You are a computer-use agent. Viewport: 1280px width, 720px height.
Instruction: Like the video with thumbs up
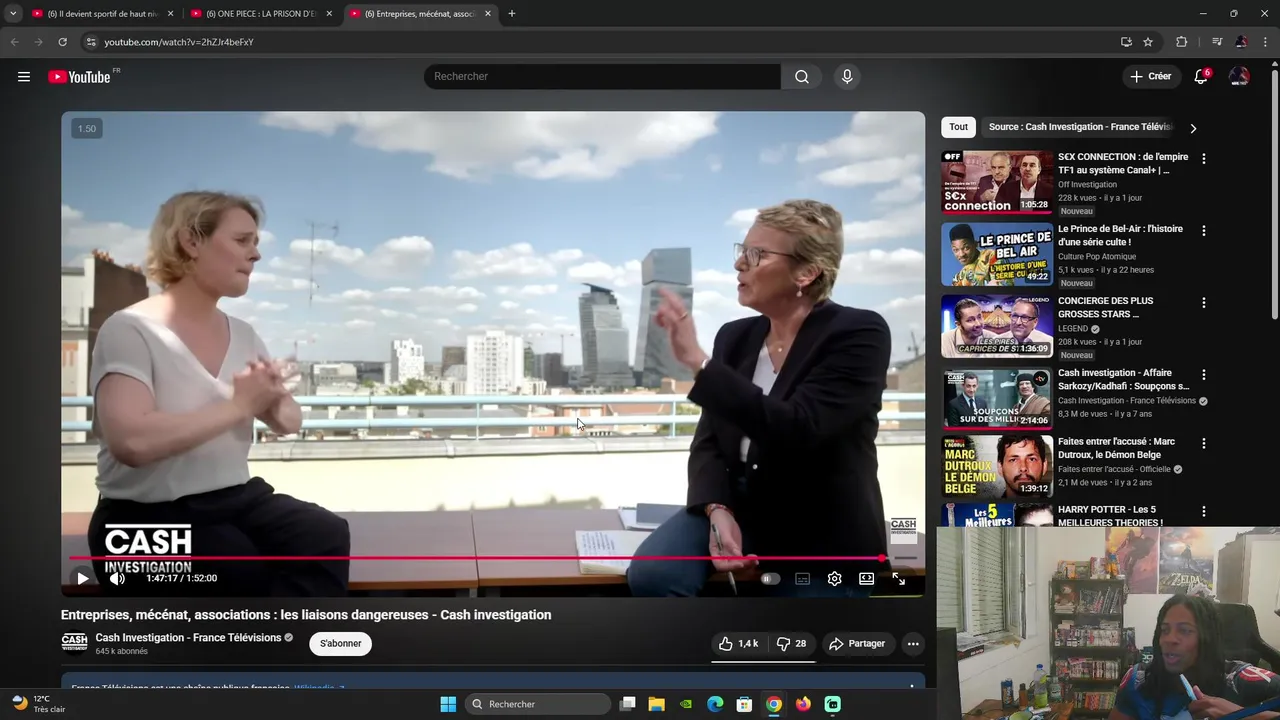[x=739, y=644]
